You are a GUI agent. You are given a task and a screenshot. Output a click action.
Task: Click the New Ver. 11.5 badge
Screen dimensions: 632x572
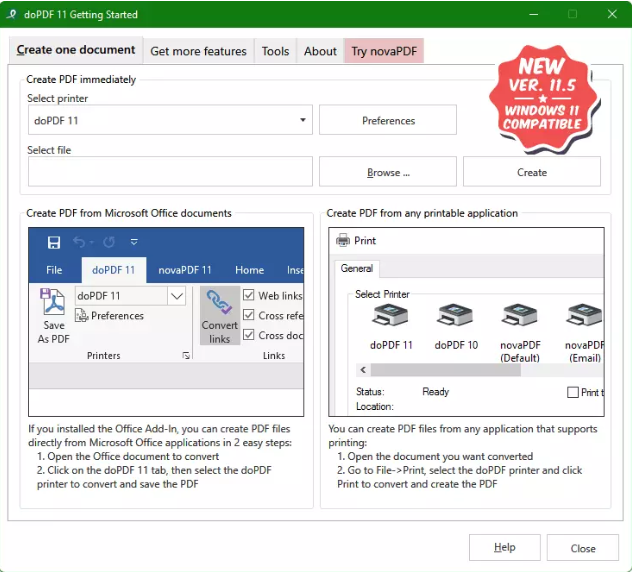543,98
